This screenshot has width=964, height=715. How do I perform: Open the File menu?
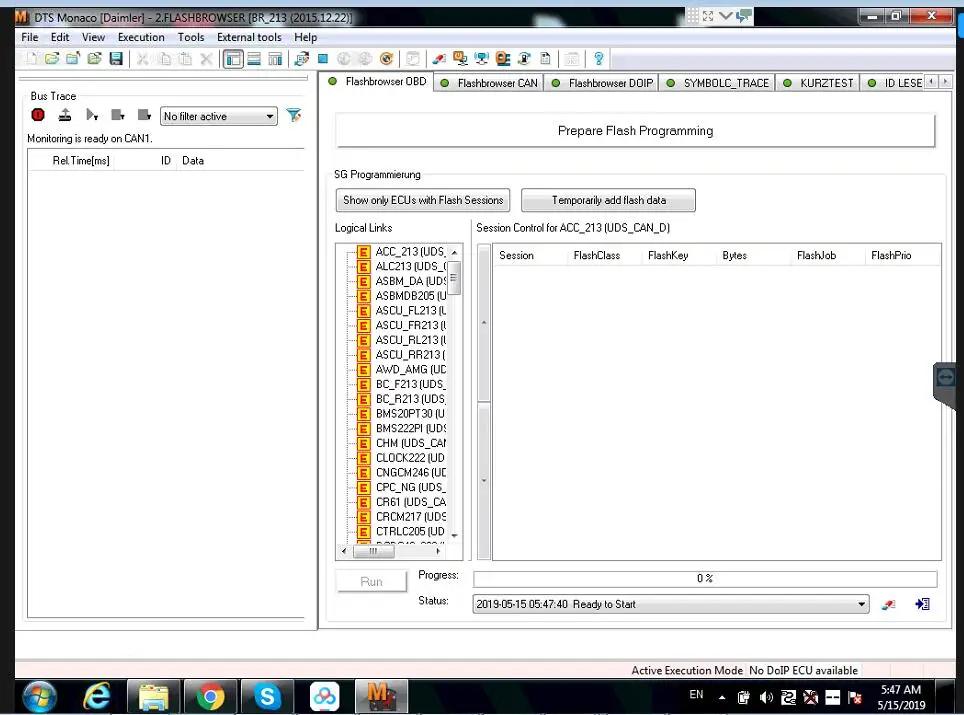30,37
